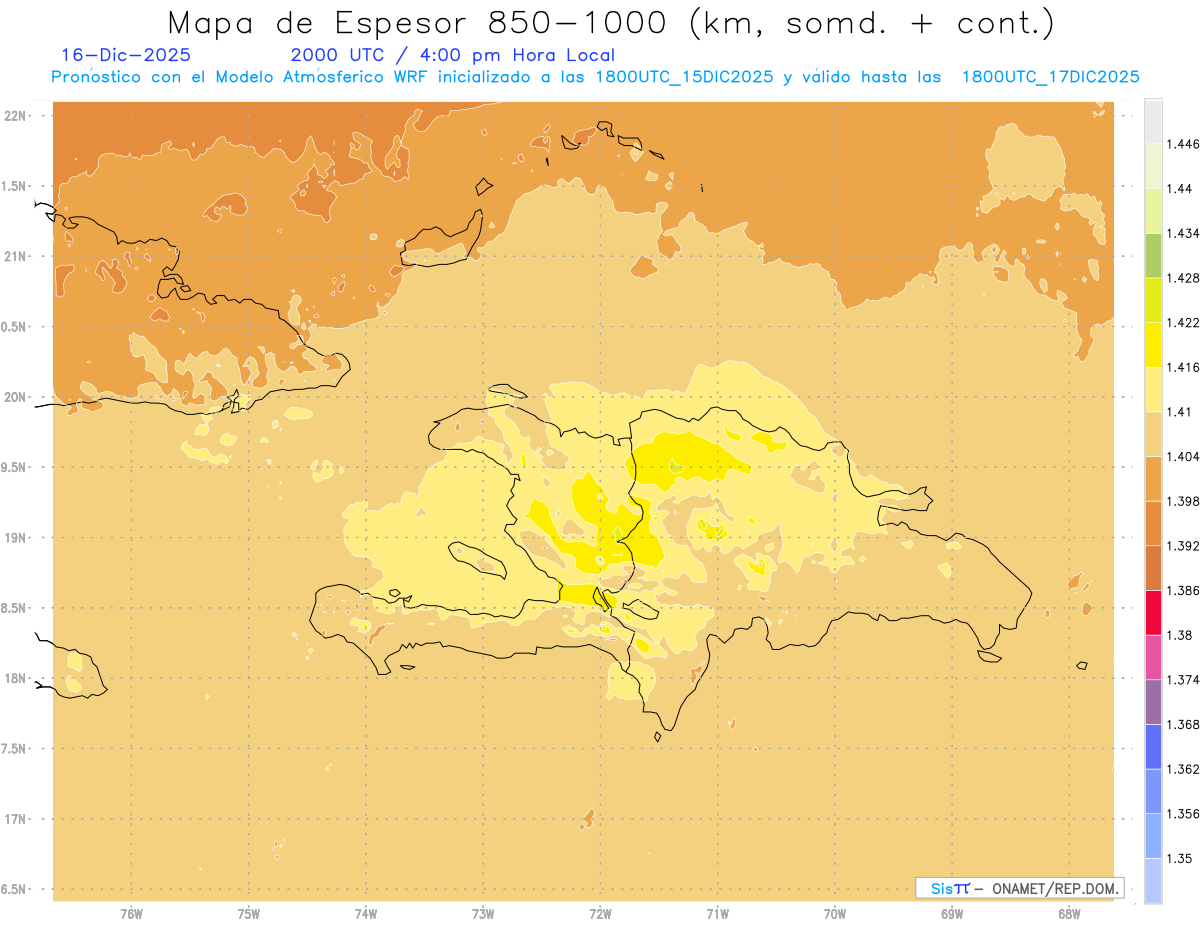Click the 69W longitude label

tap(952, 914)
